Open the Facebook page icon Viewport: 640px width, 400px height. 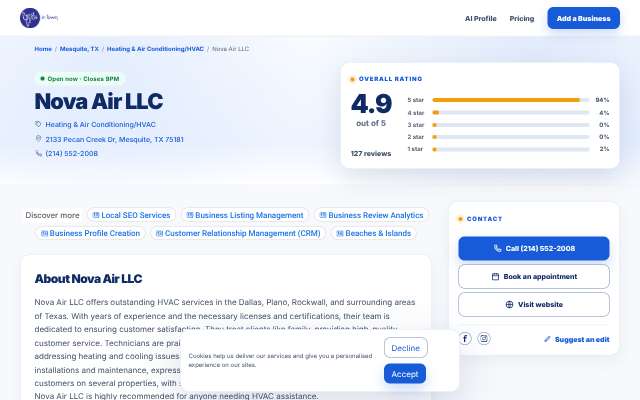click(465, 338)
